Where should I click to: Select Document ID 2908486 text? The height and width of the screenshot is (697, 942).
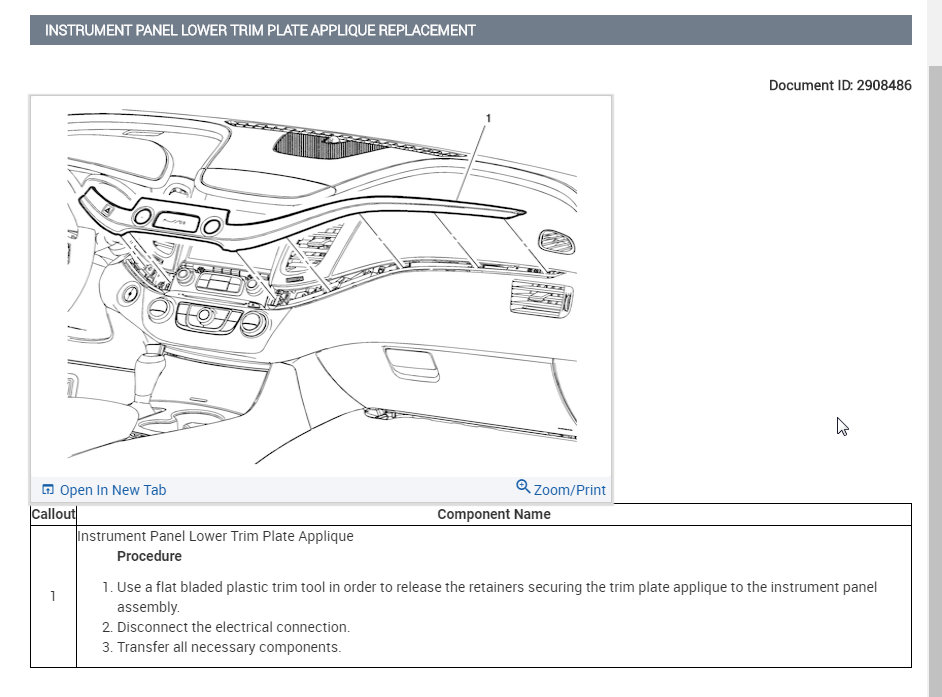(x=839, y=85)
